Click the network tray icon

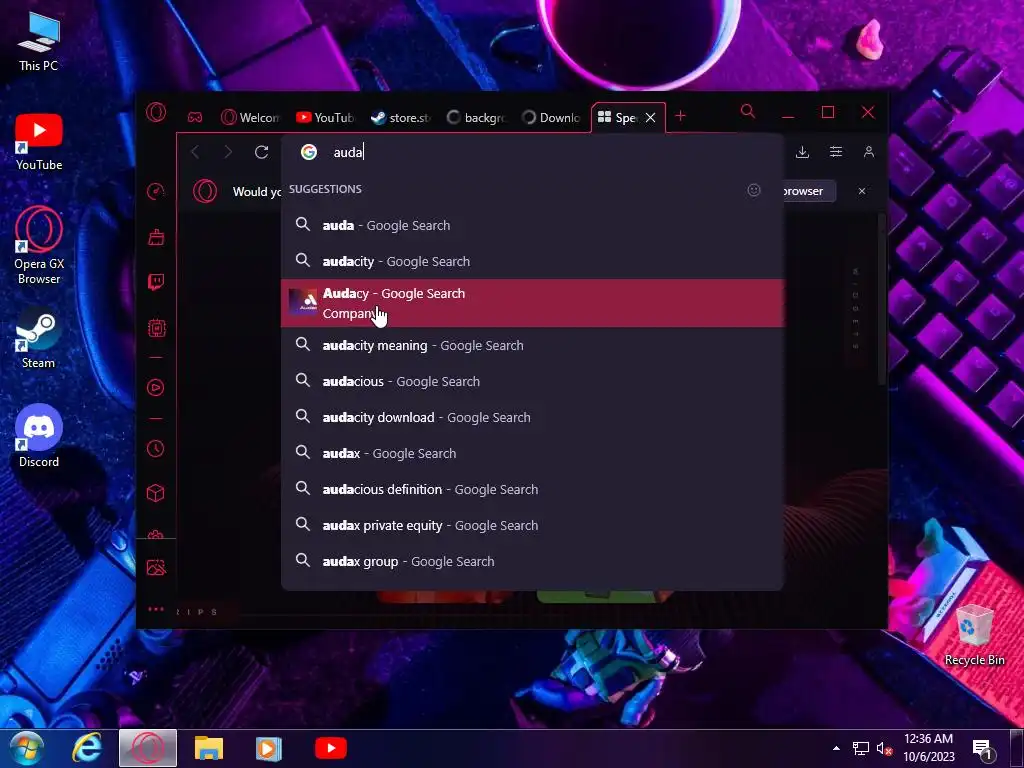coord(861,748)
